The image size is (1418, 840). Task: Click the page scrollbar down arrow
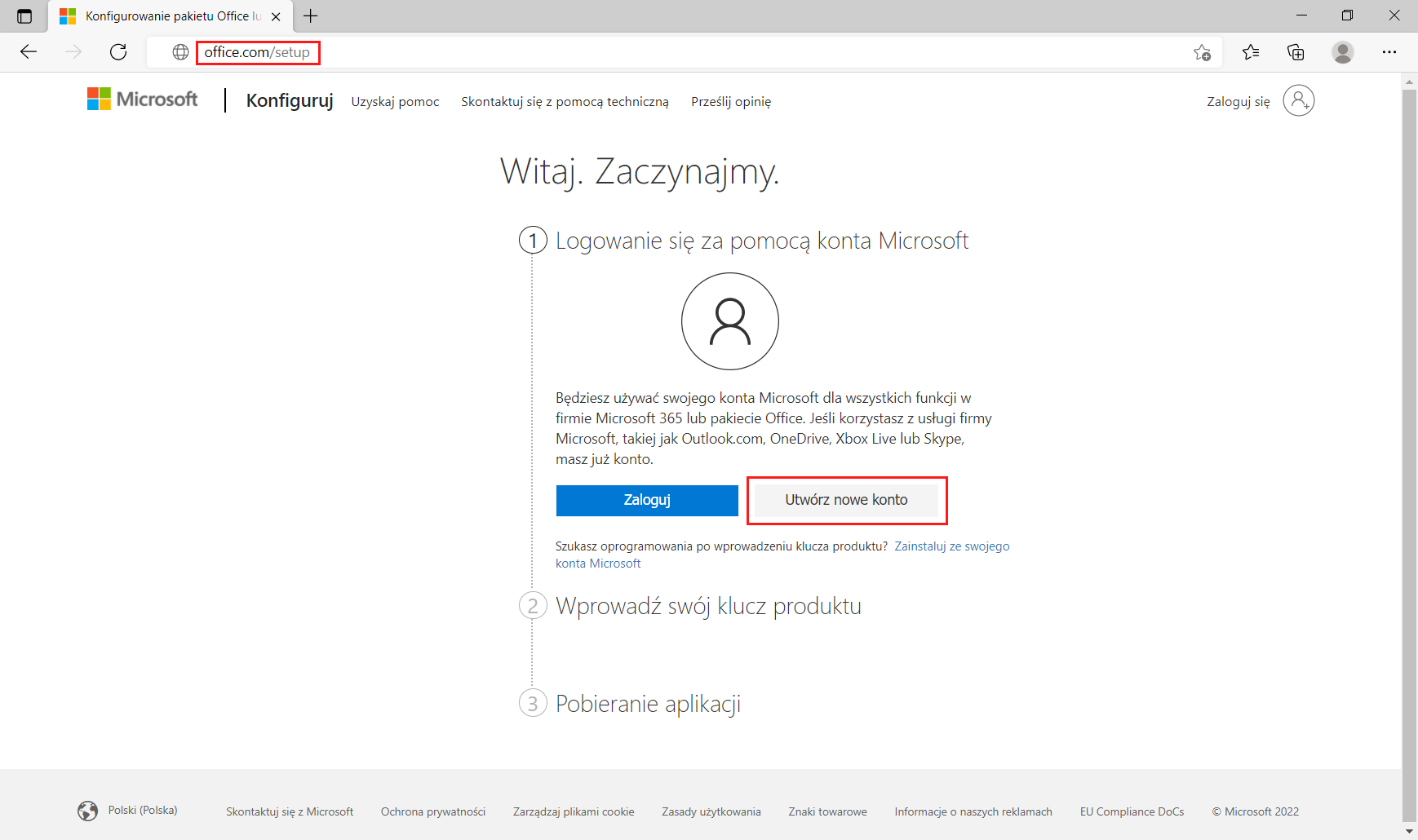[x=1409, y=831]
